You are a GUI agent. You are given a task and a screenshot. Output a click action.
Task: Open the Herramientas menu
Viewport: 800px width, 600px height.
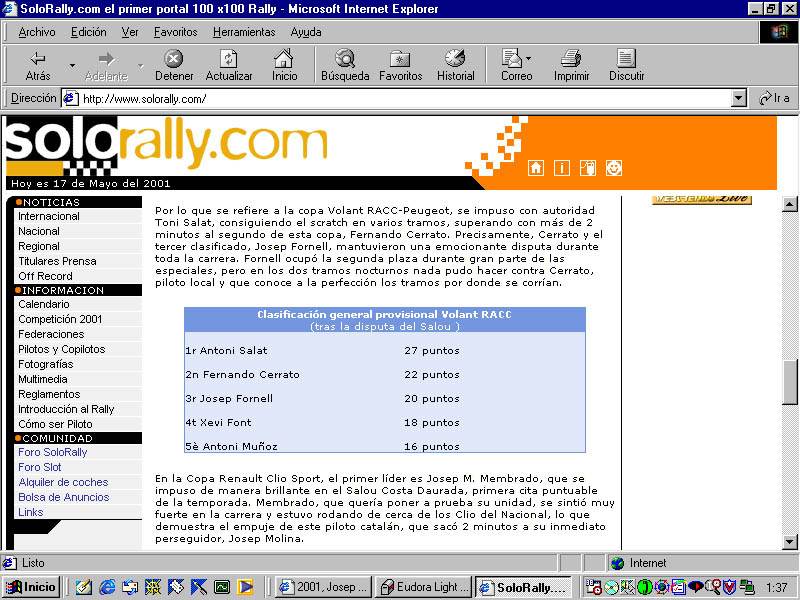[244, 32]
